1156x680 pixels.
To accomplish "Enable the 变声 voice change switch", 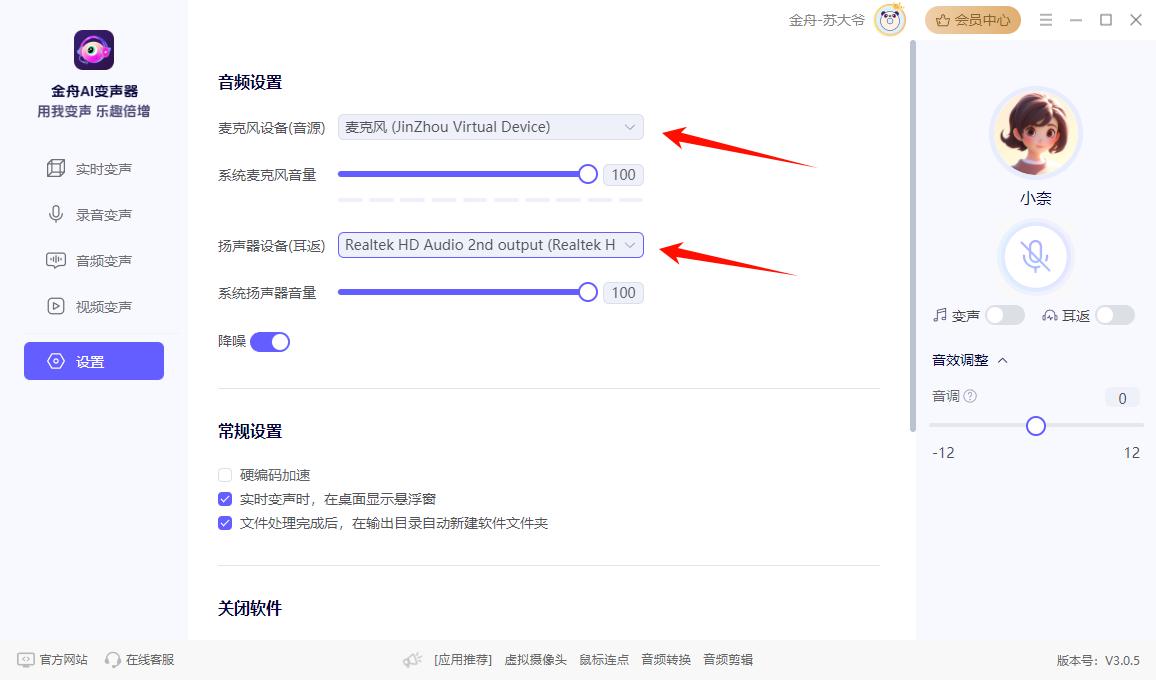I will (x=1005, y=316).
